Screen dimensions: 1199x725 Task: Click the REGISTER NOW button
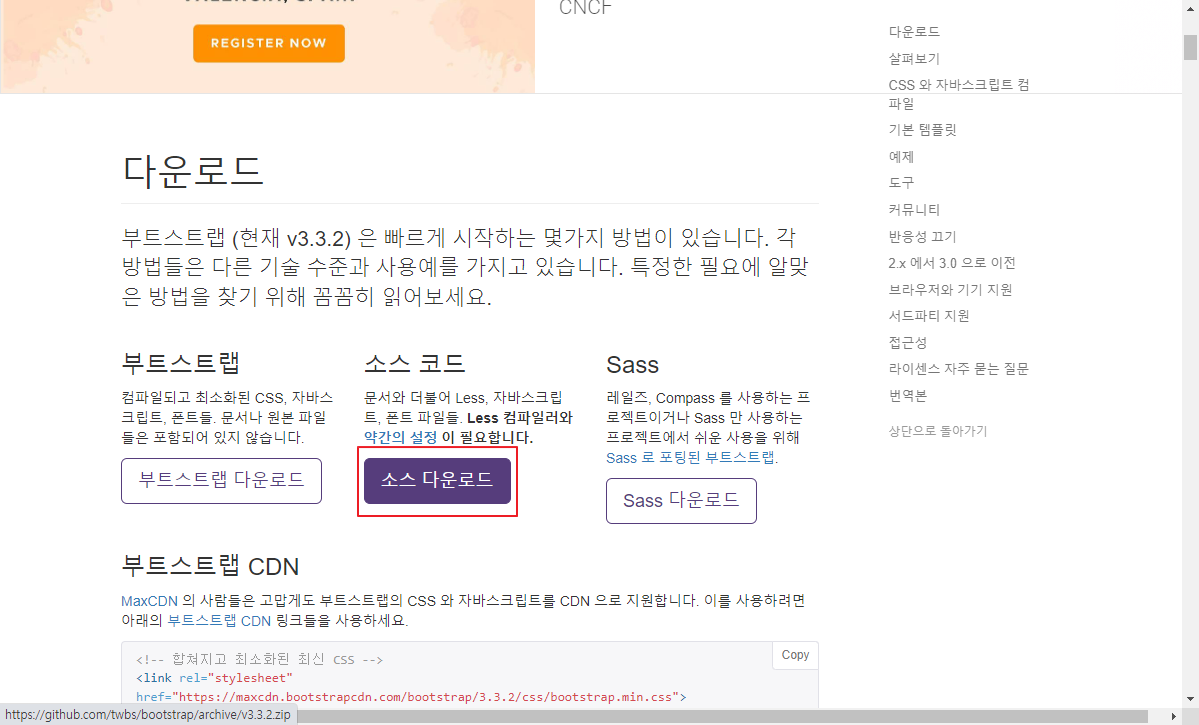click(x=268, y=43)
